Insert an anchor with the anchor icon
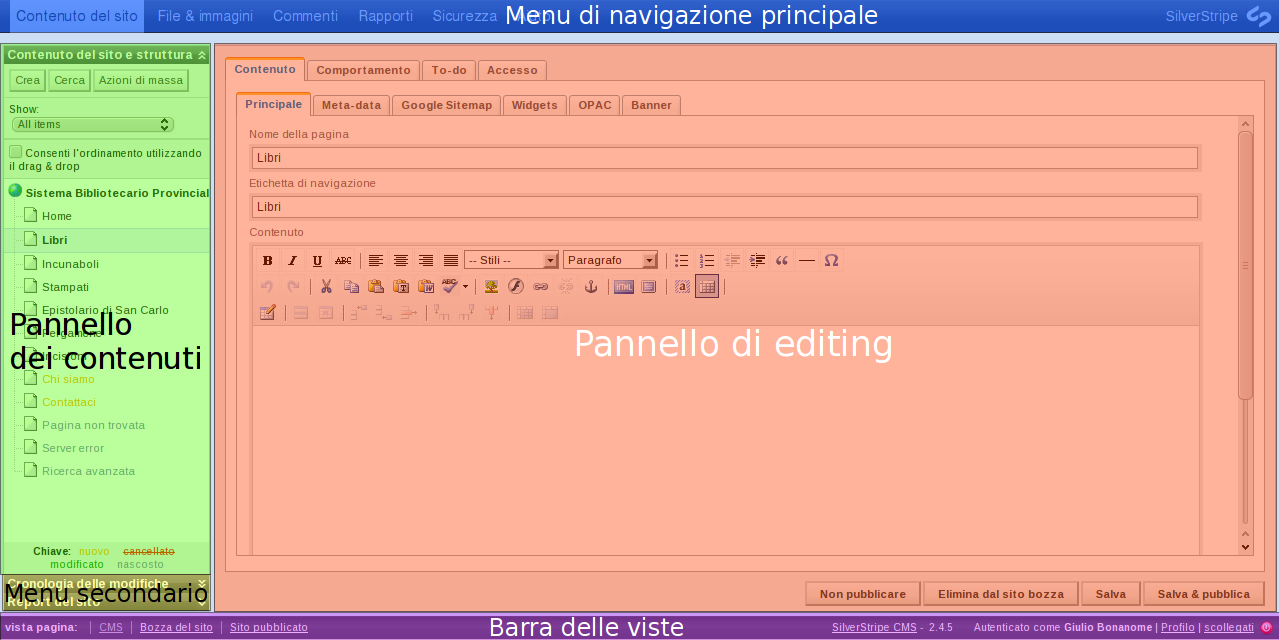 click(x=591, y=286)
